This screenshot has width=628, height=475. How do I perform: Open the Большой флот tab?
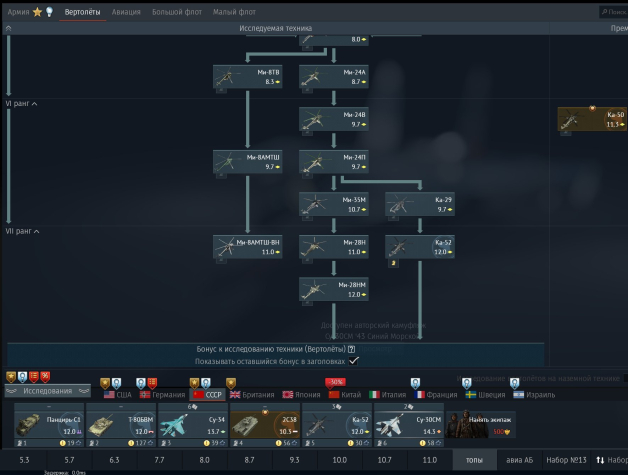tap(174, 12)
